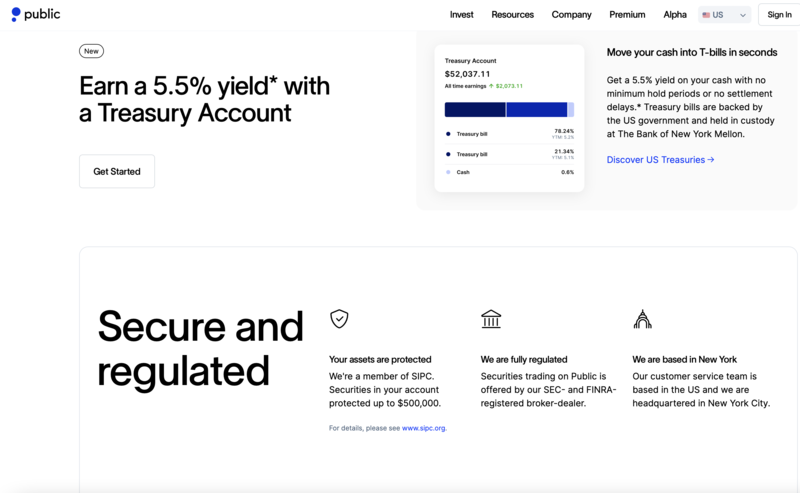Click the first Treasury bill bullet dot

pyautogui.click(x=448, y=133)
